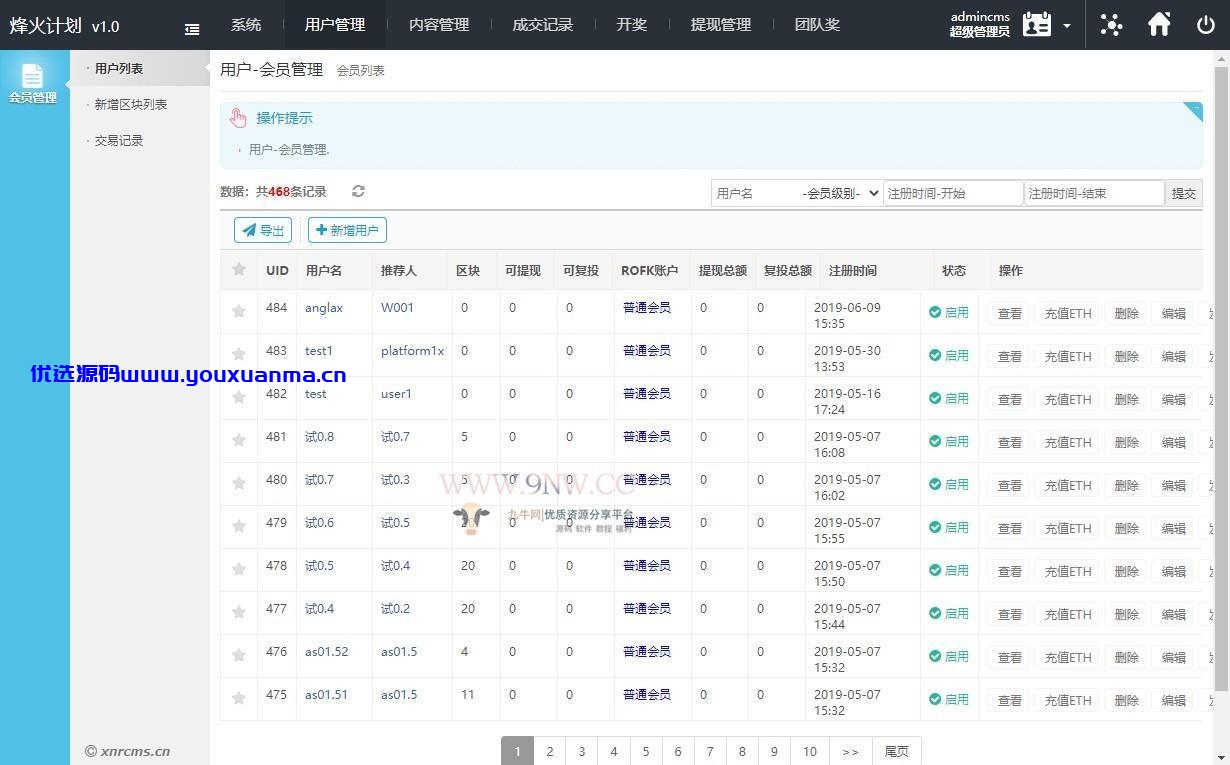Toggle 启用 status for UID 480
Image resolution: width=1230 pixels, height=765 pixels.
tap(949, 484)
